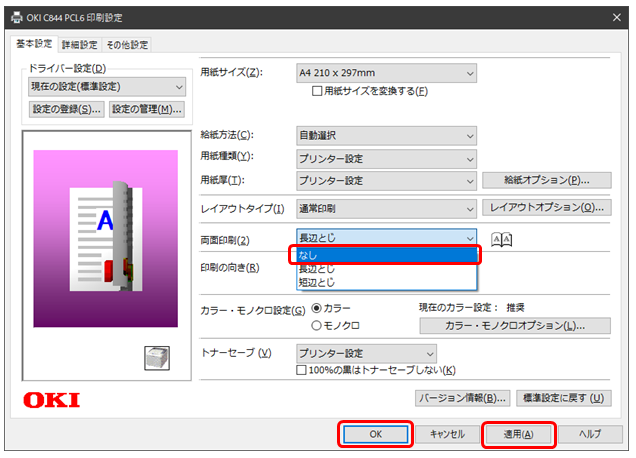Image resolution: width=636 pixels, height=458 pixels.
Task: Choose 短辺とじ in the duplex list
Action: [386, 282]
